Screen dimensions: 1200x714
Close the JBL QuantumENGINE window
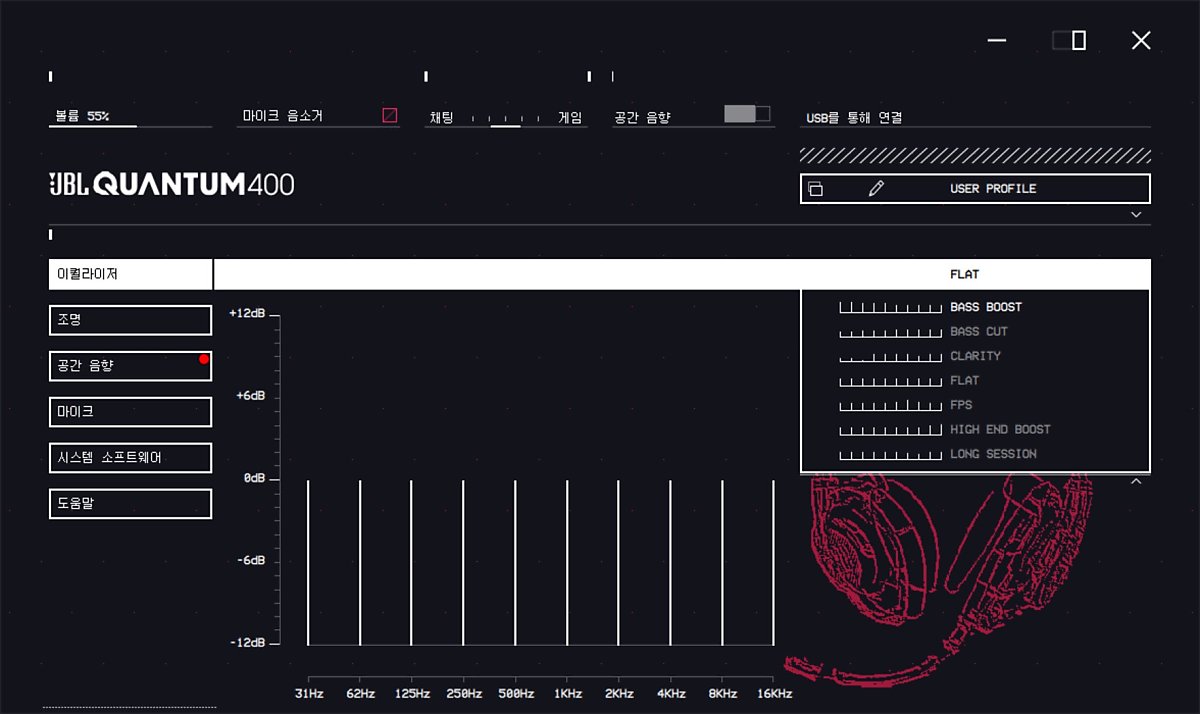pyautogui.click(x=1141, y=40)
